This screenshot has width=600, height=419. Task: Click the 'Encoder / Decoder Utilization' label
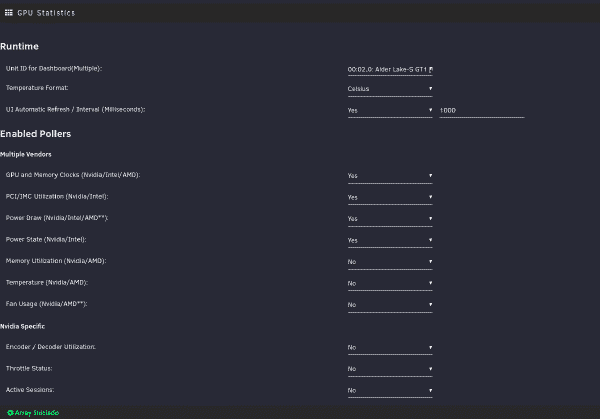tap(51, 347)
